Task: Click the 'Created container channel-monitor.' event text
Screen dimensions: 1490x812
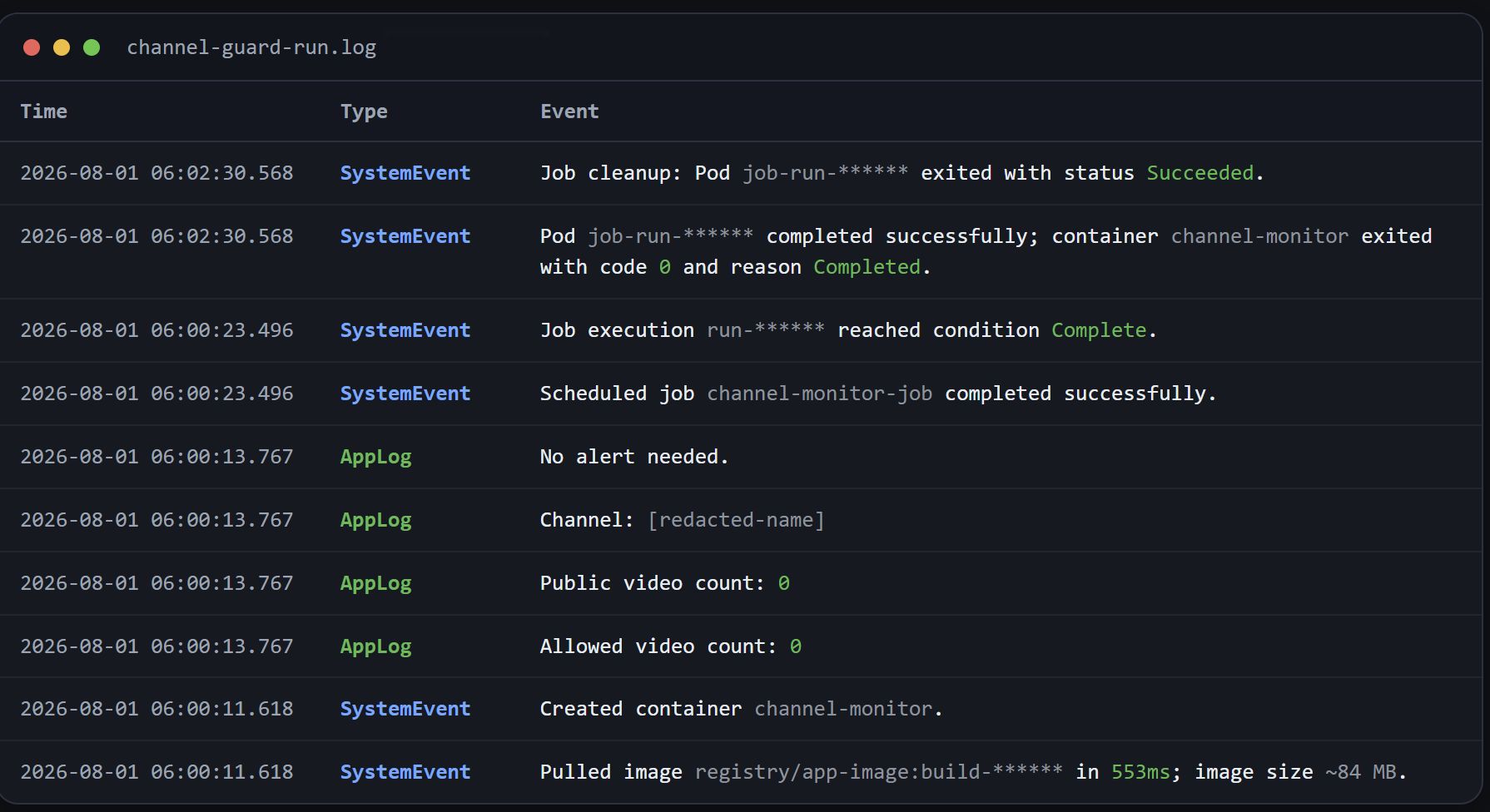Action: tap(741, 709)
